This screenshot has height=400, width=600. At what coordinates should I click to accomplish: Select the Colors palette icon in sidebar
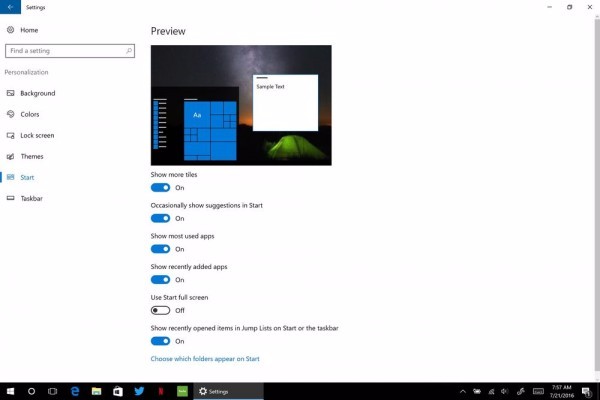tap(11, 114)
